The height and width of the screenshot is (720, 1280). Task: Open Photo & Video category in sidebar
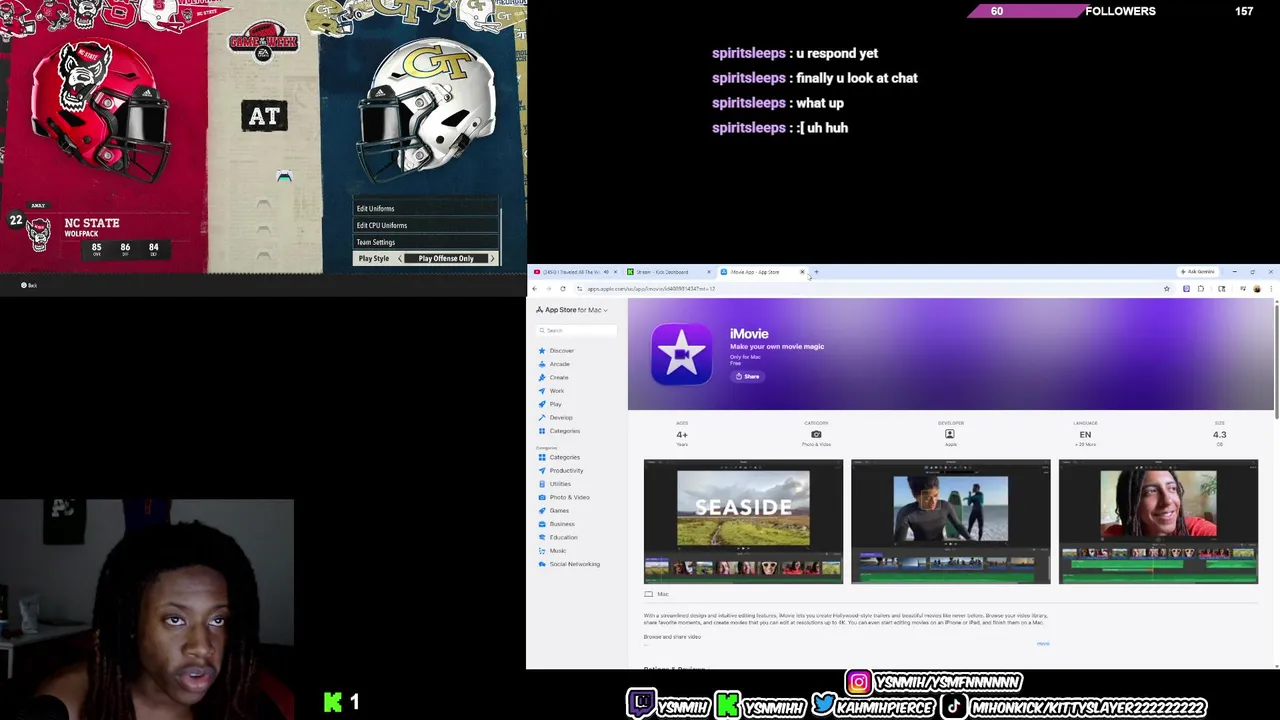564,497
